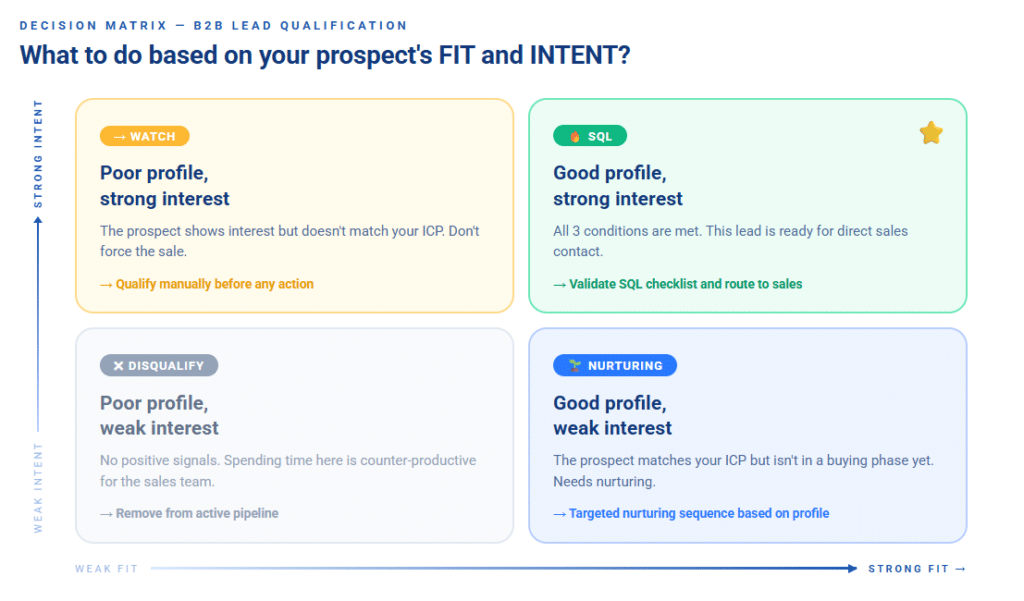Follow 'Targeted nurturing sequence based on profile' link

click(x=691, y=513)
